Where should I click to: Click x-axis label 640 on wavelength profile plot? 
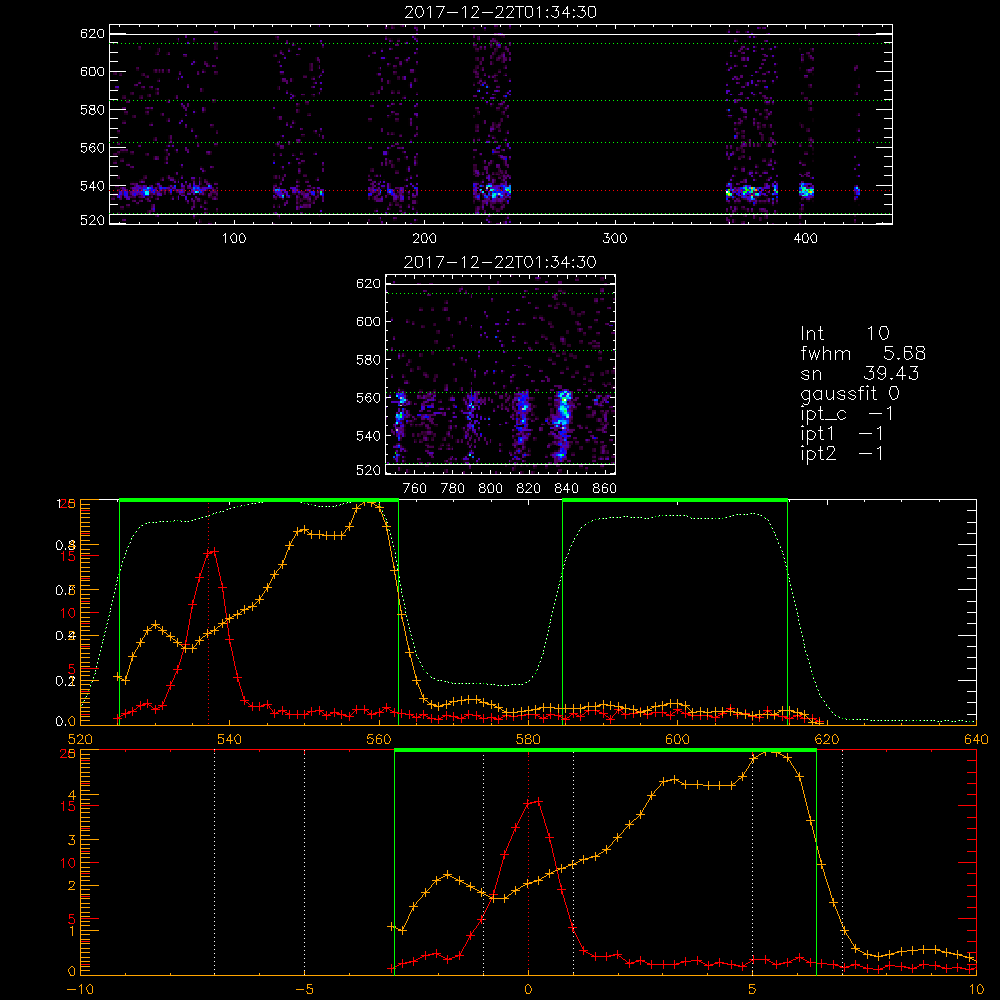[x=976, y=739]
